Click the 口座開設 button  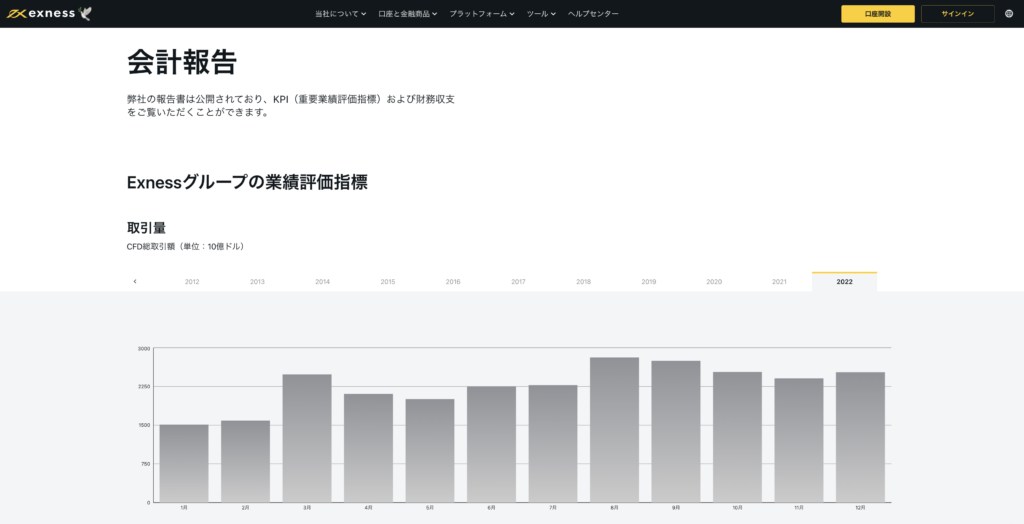pyautogui.click(x=878, y=14)
